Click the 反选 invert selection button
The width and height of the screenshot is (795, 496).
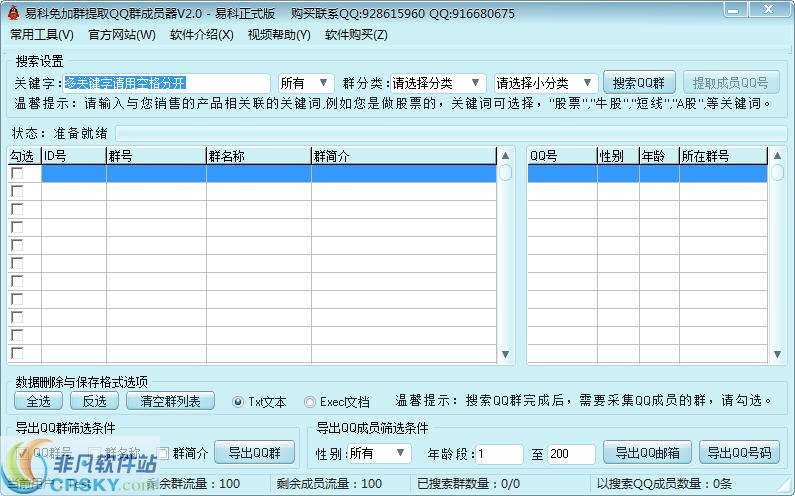94,401
